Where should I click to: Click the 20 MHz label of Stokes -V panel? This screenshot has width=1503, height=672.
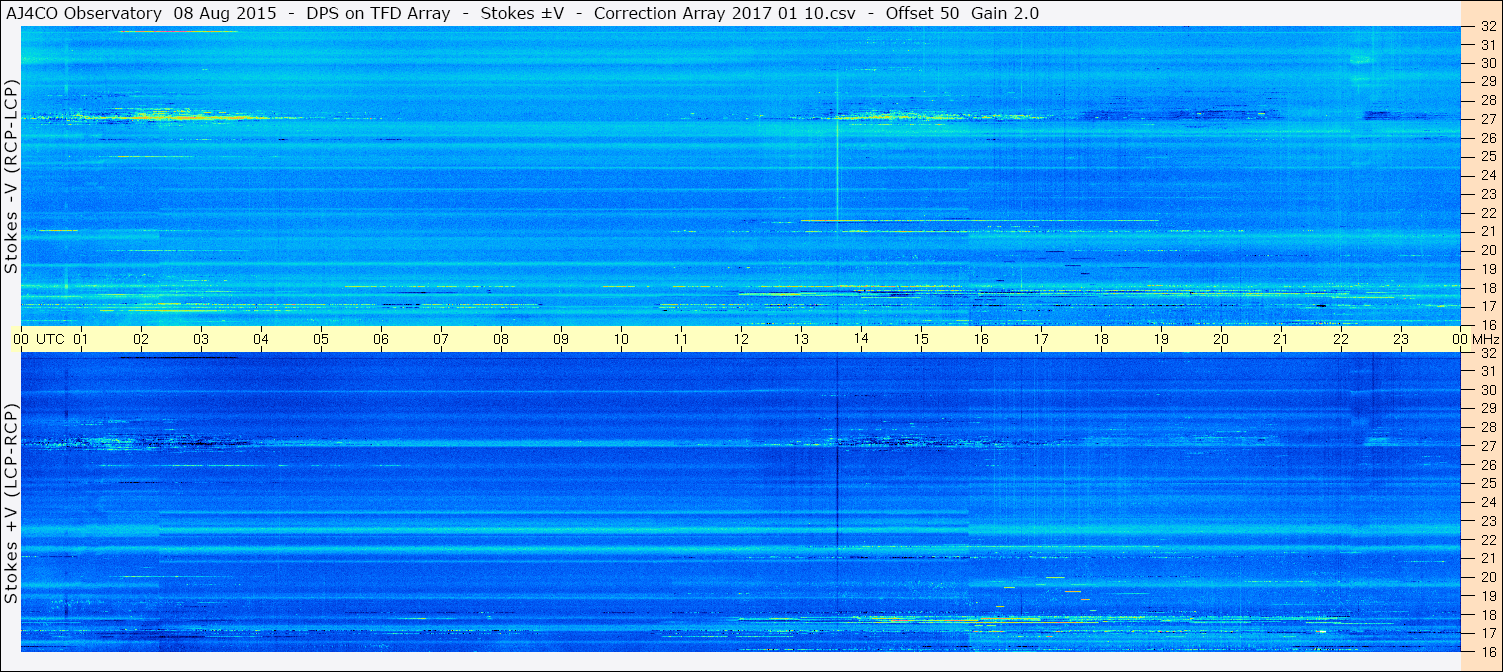(1488, 250)
